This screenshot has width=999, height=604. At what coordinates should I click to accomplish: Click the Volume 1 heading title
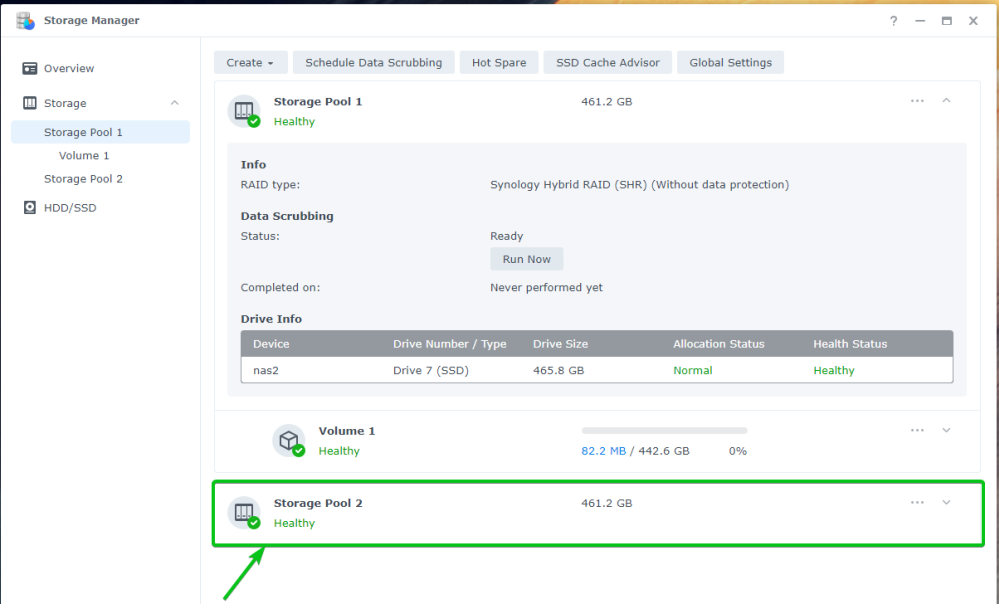point(347,431)
